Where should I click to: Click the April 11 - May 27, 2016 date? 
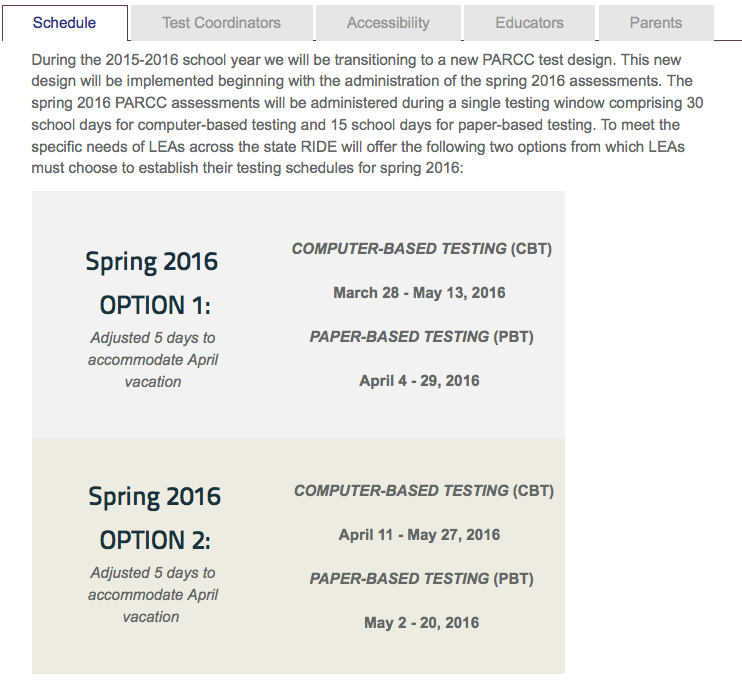pyautogui.click(x=419, y=535)
